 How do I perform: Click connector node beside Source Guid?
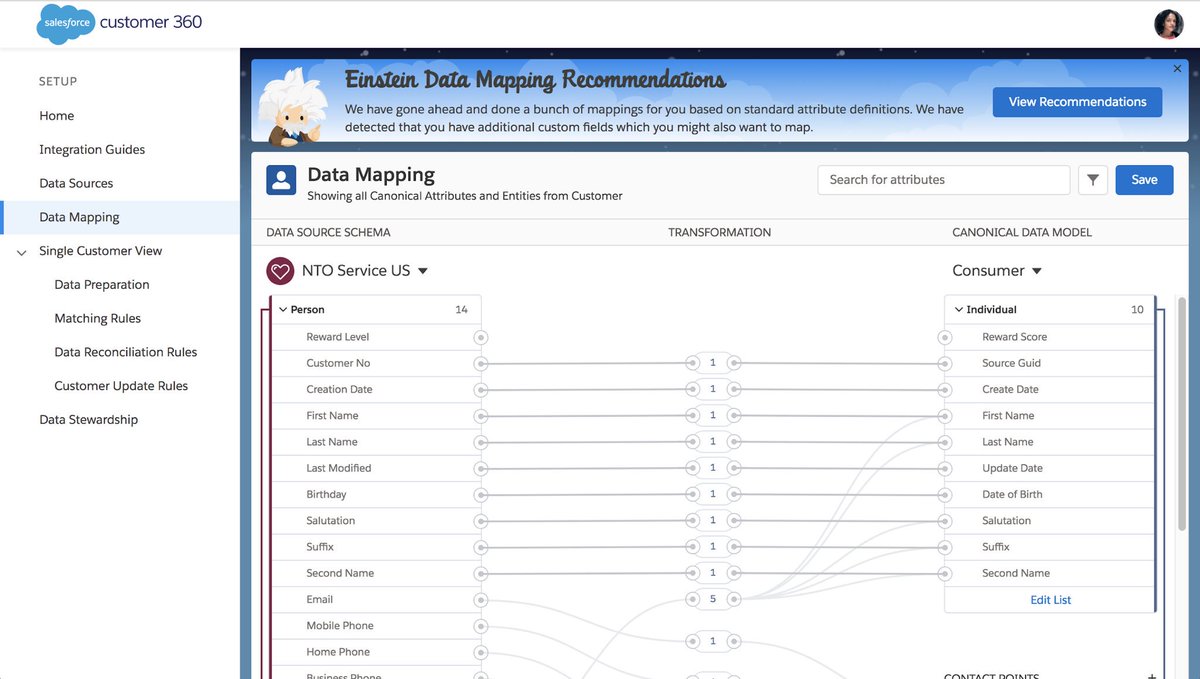945,363
